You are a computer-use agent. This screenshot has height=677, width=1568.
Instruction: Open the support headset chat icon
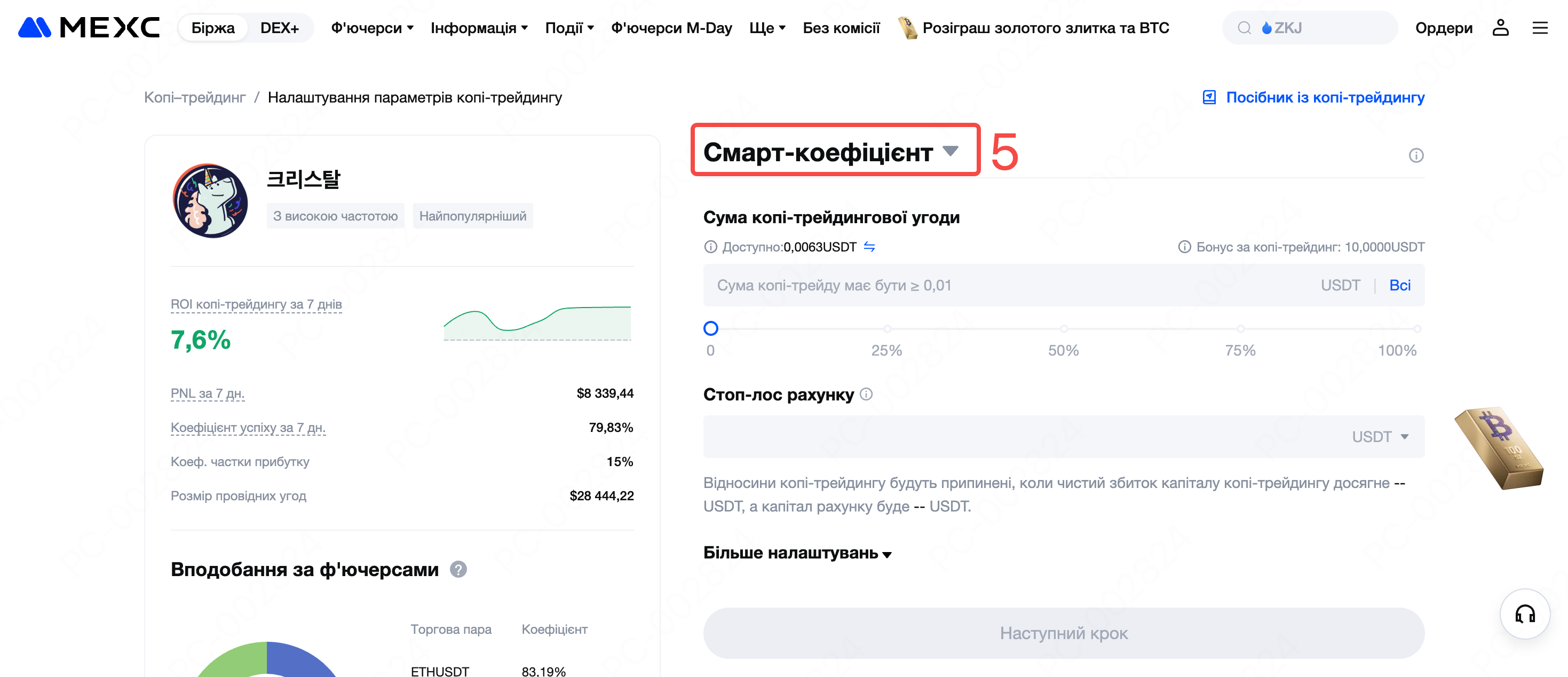point(1525,613)
